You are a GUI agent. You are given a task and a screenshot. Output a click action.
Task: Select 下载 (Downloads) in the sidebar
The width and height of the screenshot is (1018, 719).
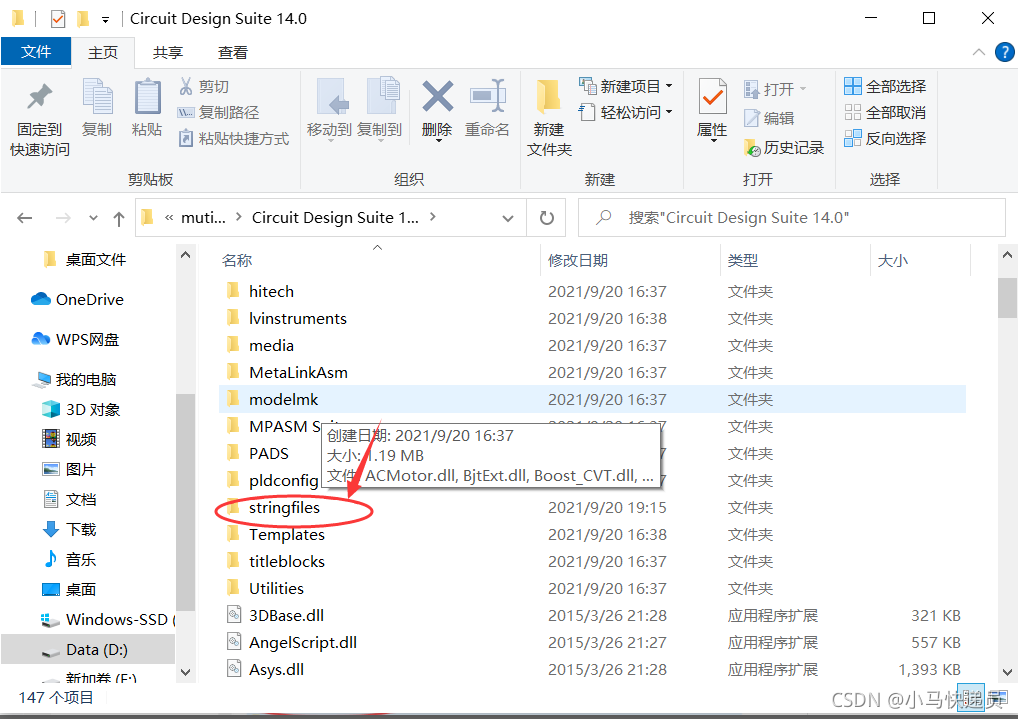pyautogui.click(x=69, y=529)
